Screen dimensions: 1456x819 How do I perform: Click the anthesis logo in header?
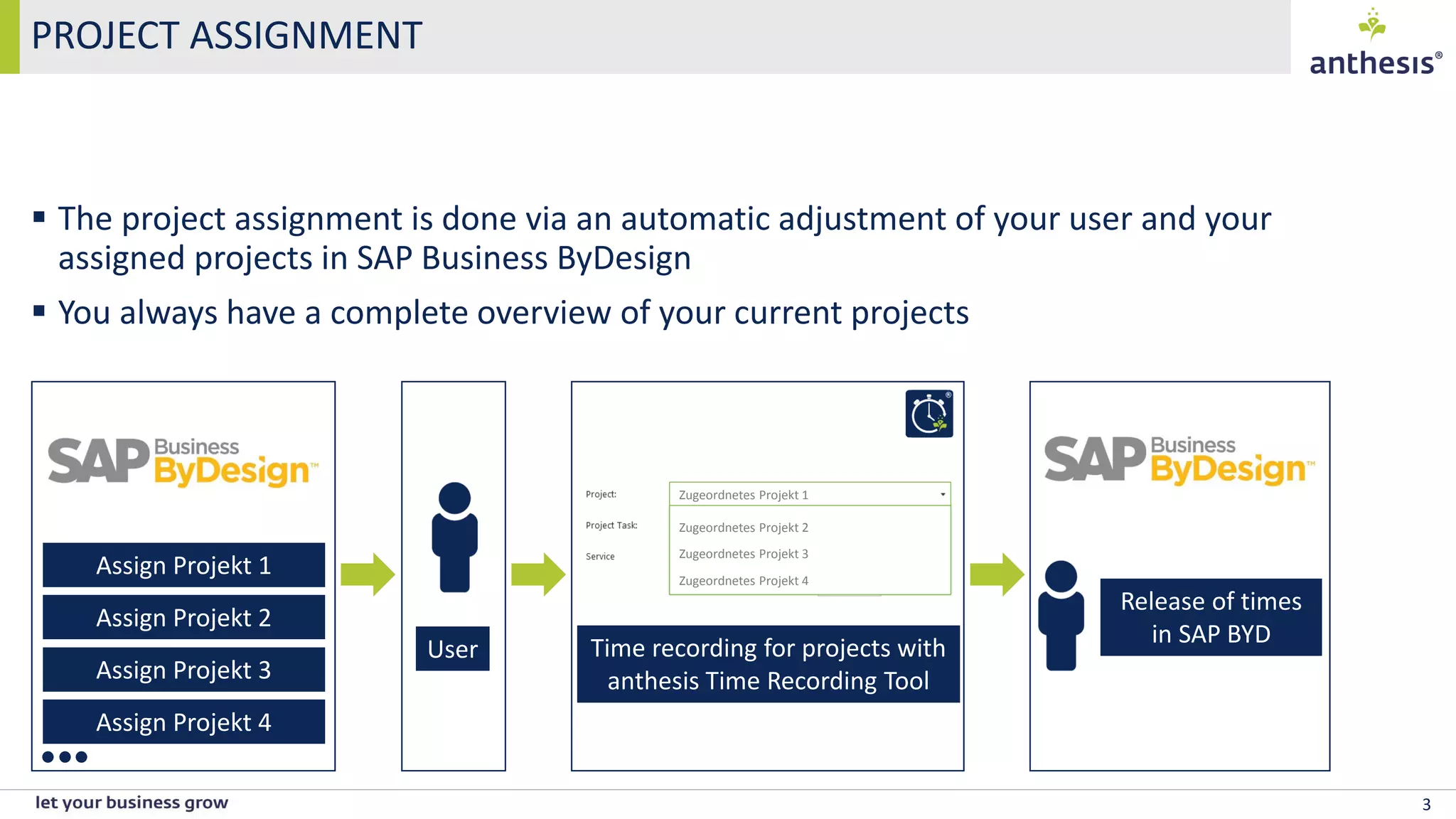tap(1375, 44)
